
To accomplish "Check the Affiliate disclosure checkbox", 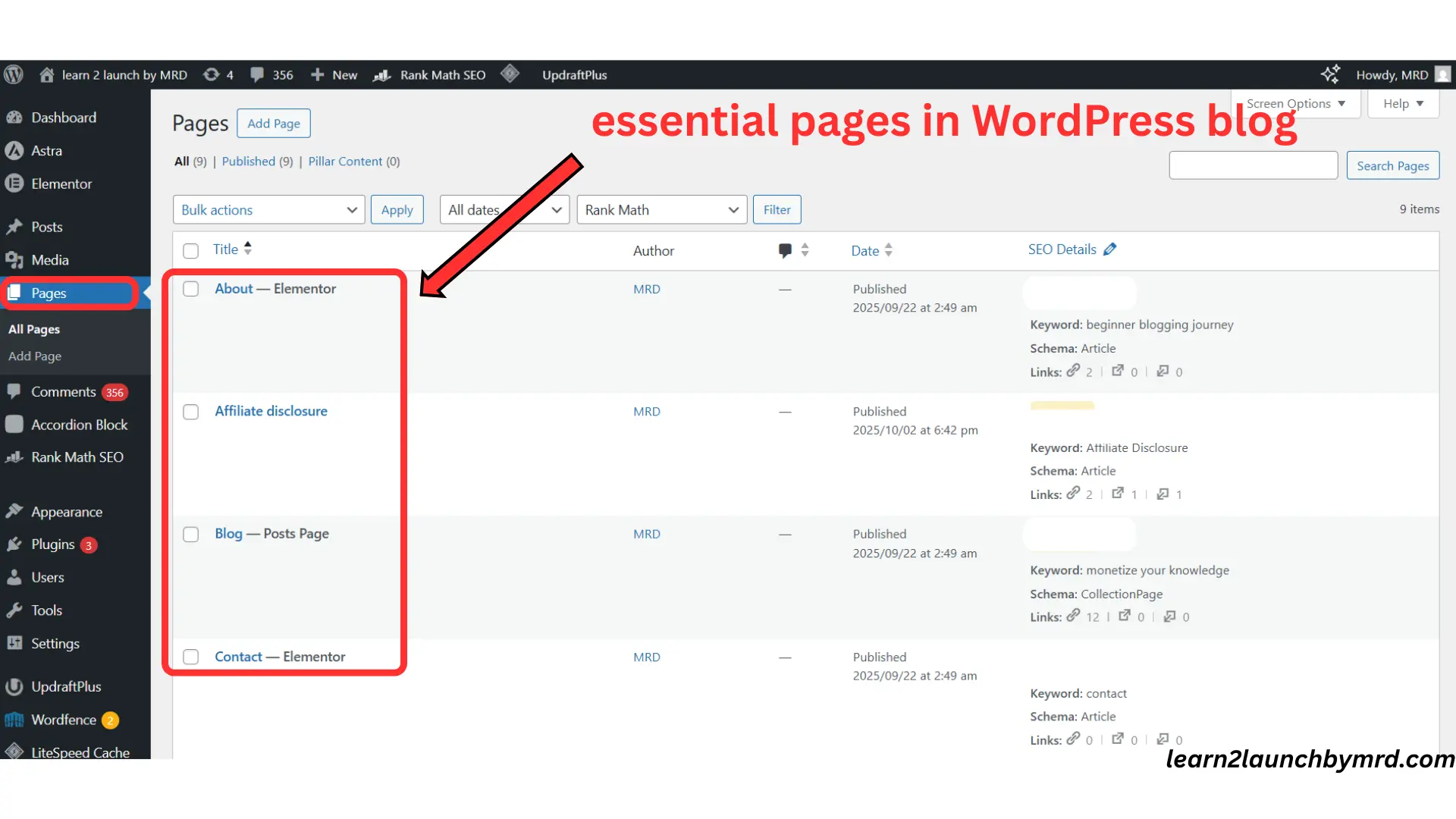I will [x=191, y=412].
